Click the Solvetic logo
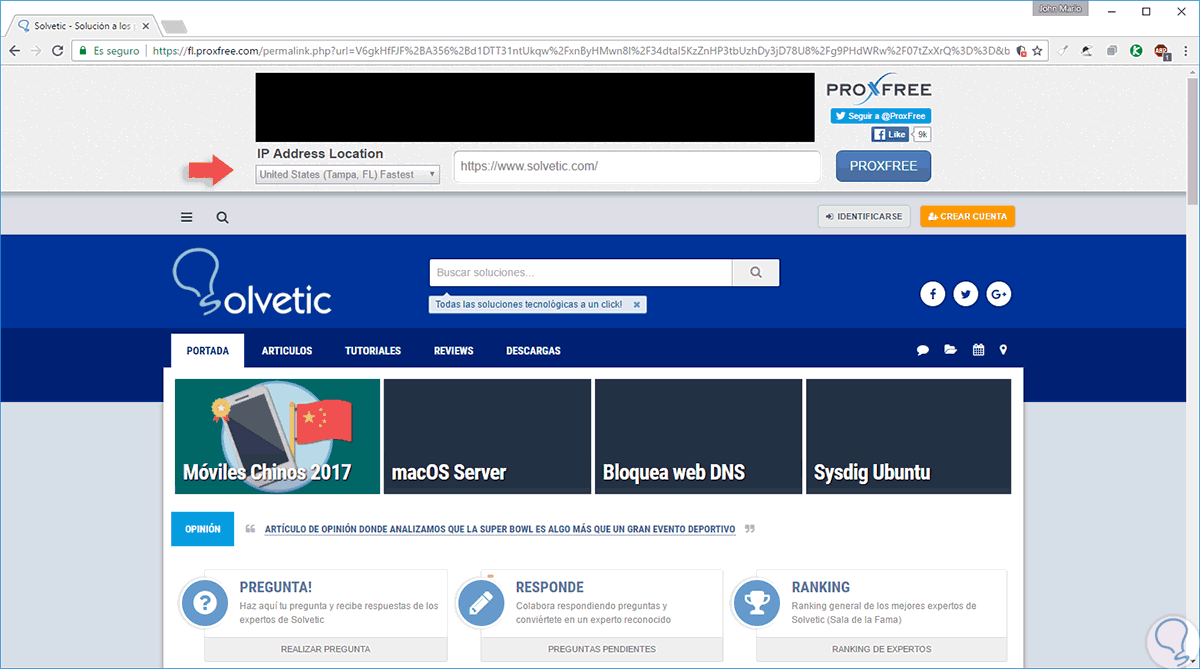Image resolution: width=1200 pixels, height=669 pixels. click(252, 284)
